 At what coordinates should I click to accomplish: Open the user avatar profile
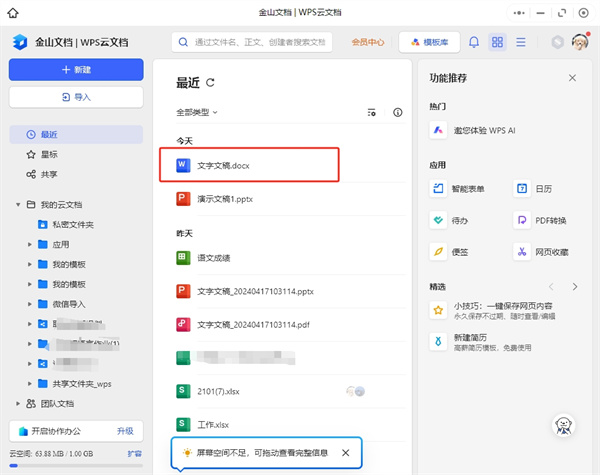(x=580, y=42)
